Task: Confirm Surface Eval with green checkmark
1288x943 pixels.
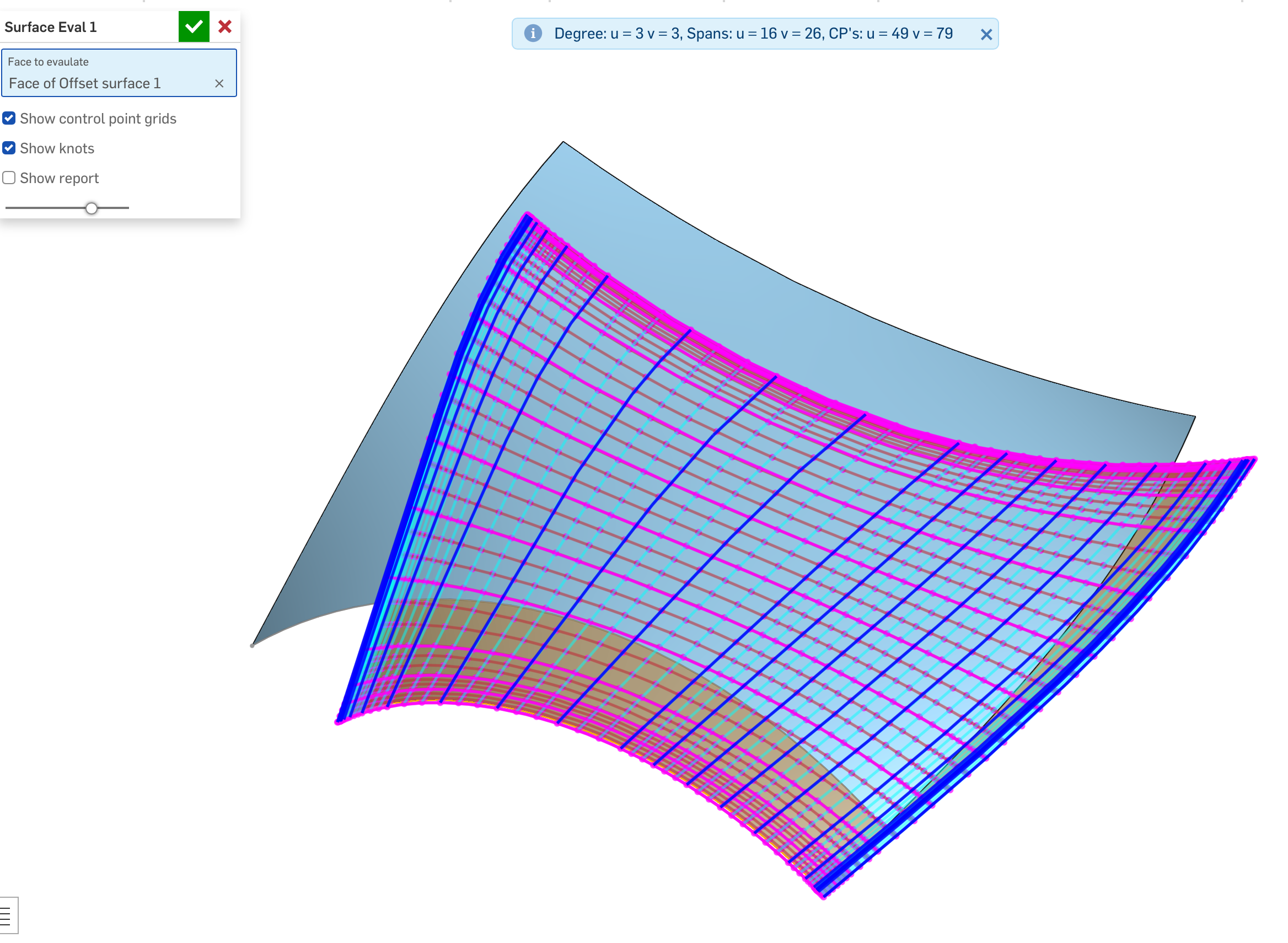Action: click(x=194, y=26)
